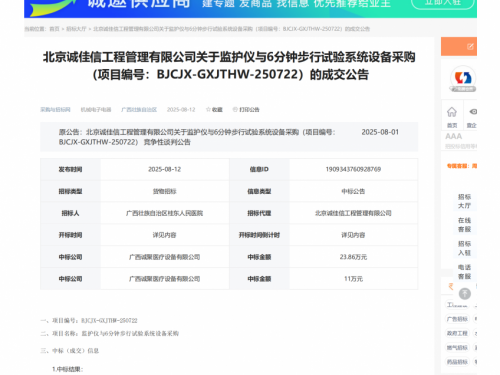500x375 pixels.
Task: Open 首页 in breadcrumb
Action: click(54, 29)
